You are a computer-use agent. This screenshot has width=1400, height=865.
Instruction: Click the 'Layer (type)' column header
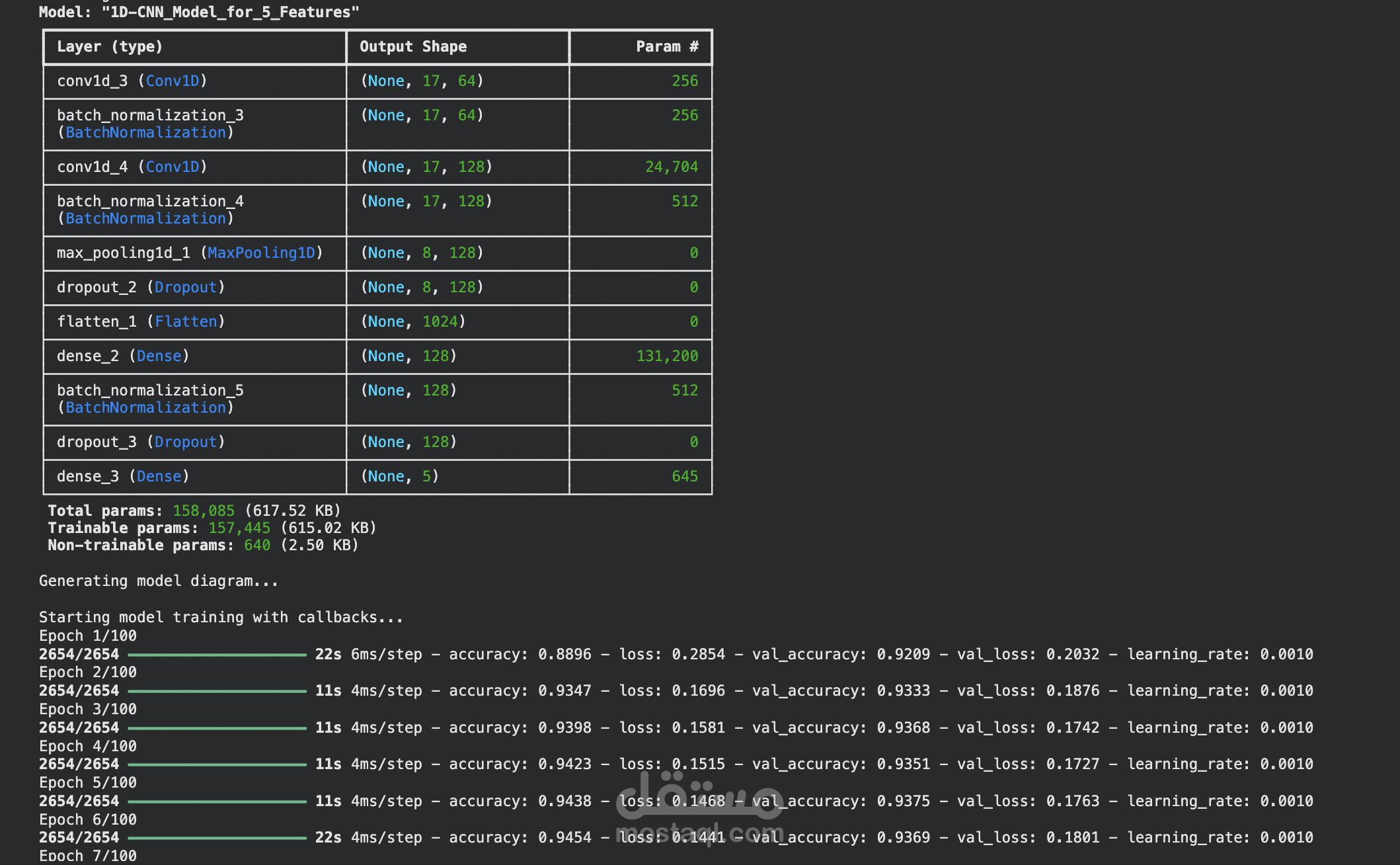pos(110,46)
